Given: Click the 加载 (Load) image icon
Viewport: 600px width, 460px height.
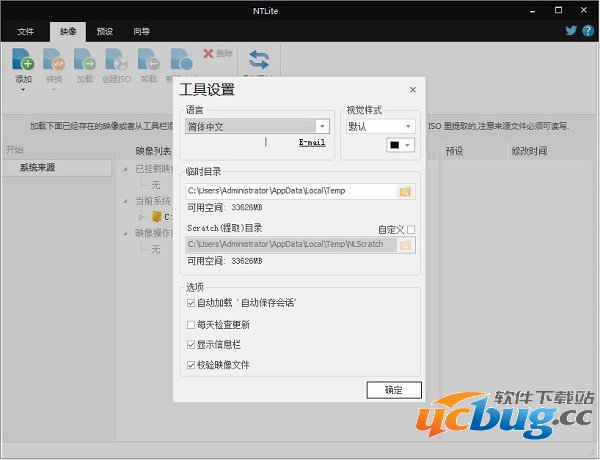Looking at the screenshot, I should (85, 60).
